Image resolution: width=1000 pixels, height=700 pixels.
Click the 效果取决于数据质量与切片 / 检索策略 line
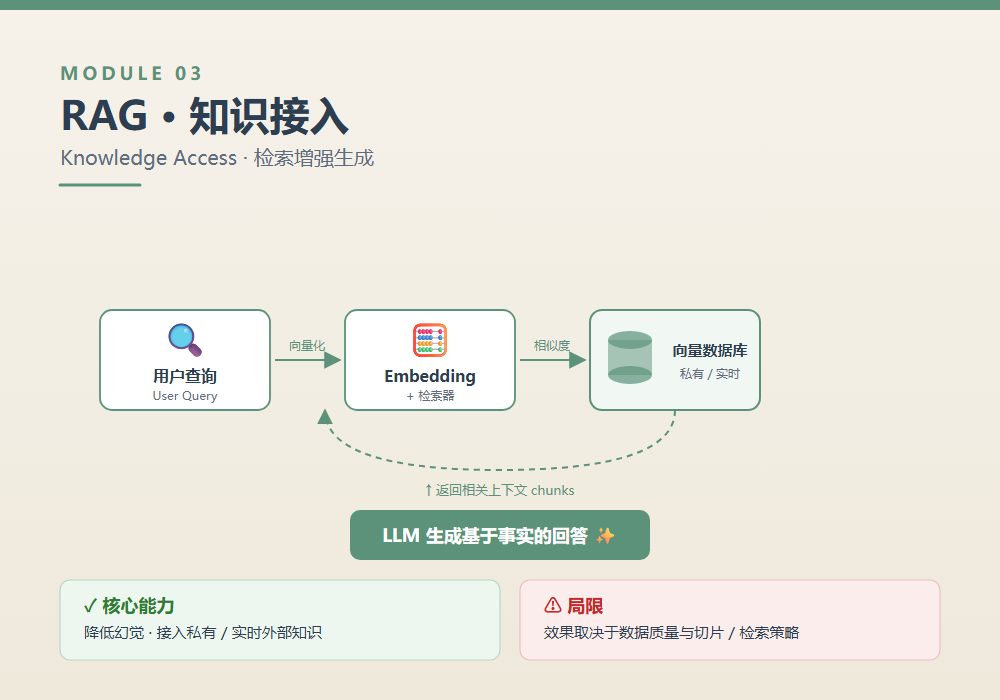click(x=672, y=632)
